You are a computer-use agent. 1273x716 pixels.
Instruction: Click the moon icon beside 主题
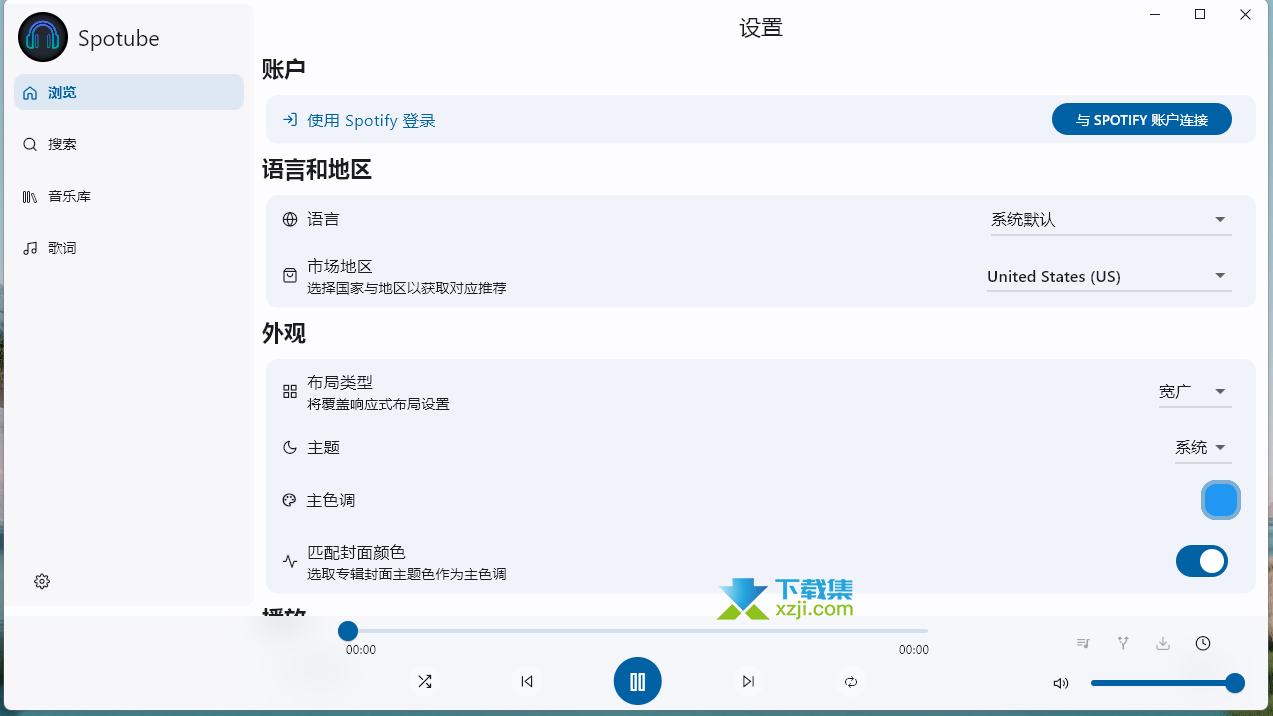290,447
